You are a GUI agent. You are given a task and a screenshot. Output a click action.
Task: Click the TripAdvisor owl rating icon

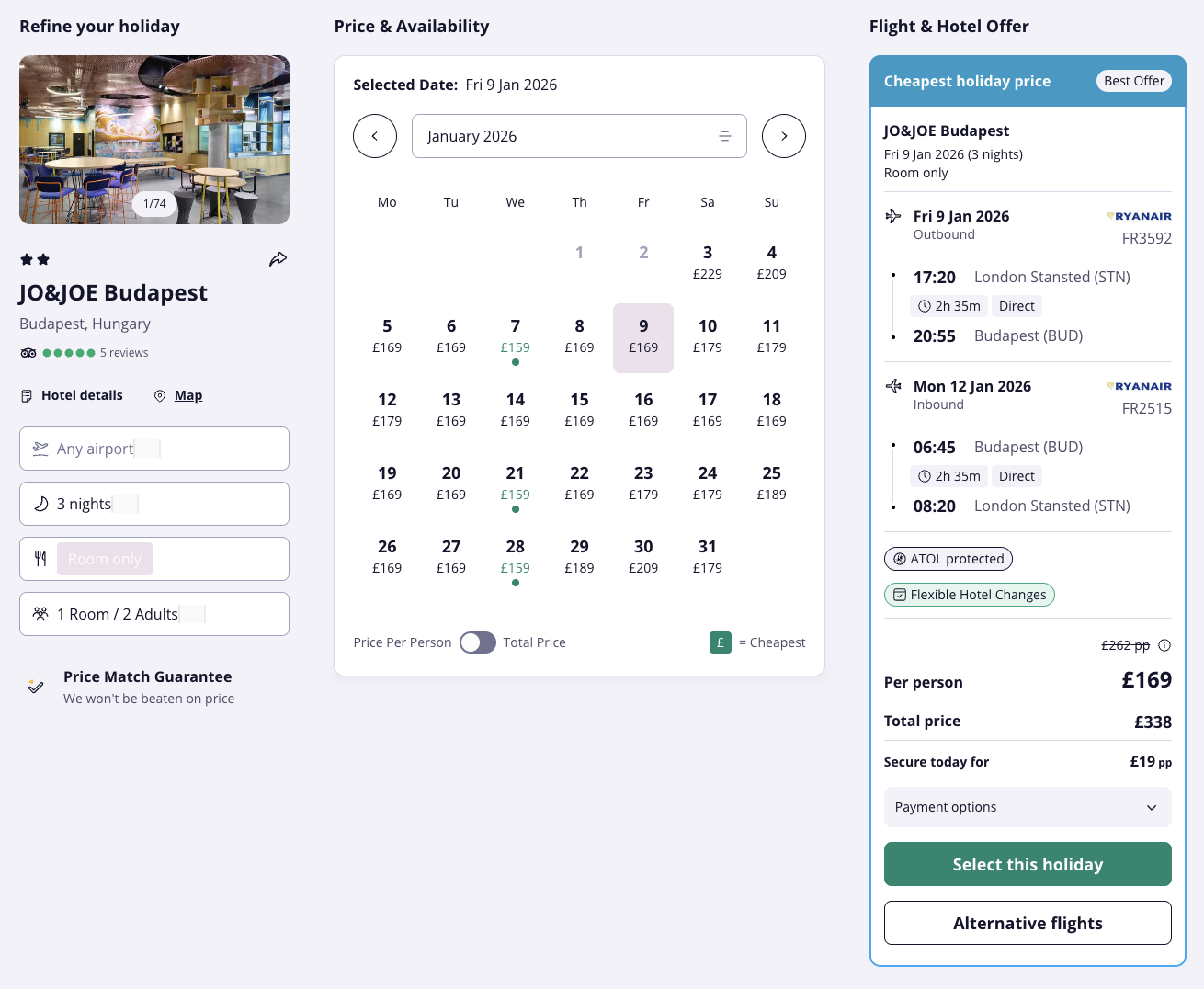[x=28, y=353]
